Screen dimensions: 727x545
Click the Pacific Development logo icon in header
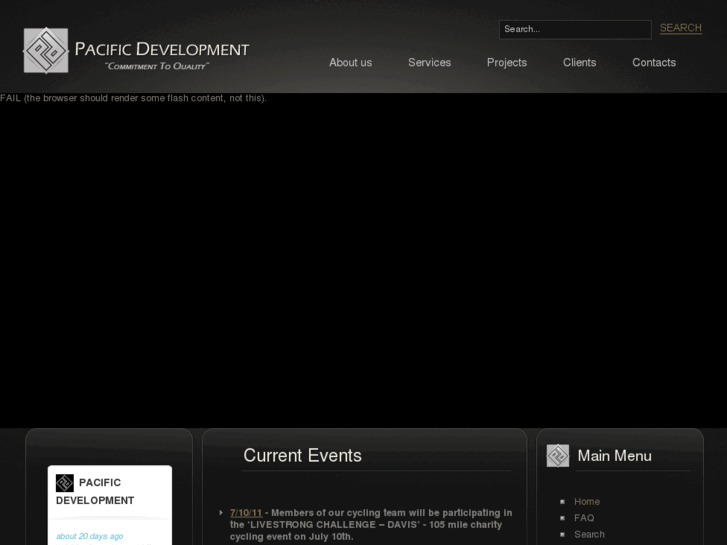tap(46, 51)
